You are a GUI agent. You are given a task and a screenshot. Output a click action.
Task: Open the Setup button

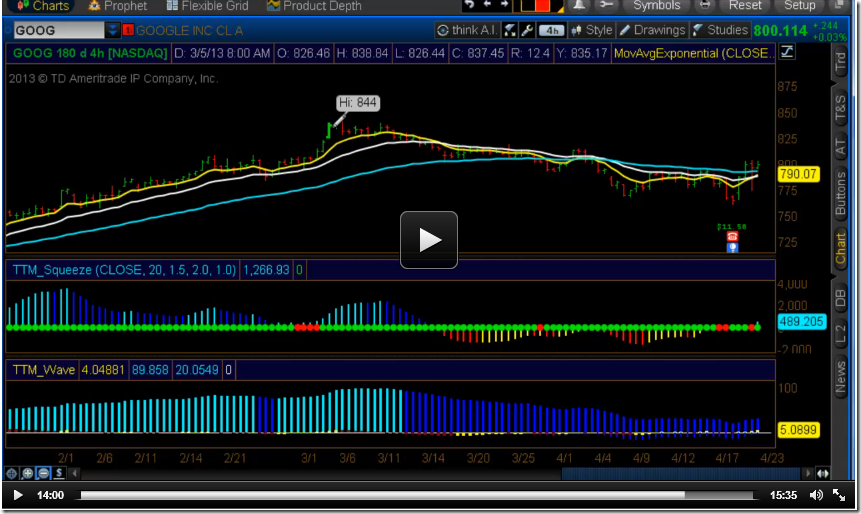tap(799, 5)
